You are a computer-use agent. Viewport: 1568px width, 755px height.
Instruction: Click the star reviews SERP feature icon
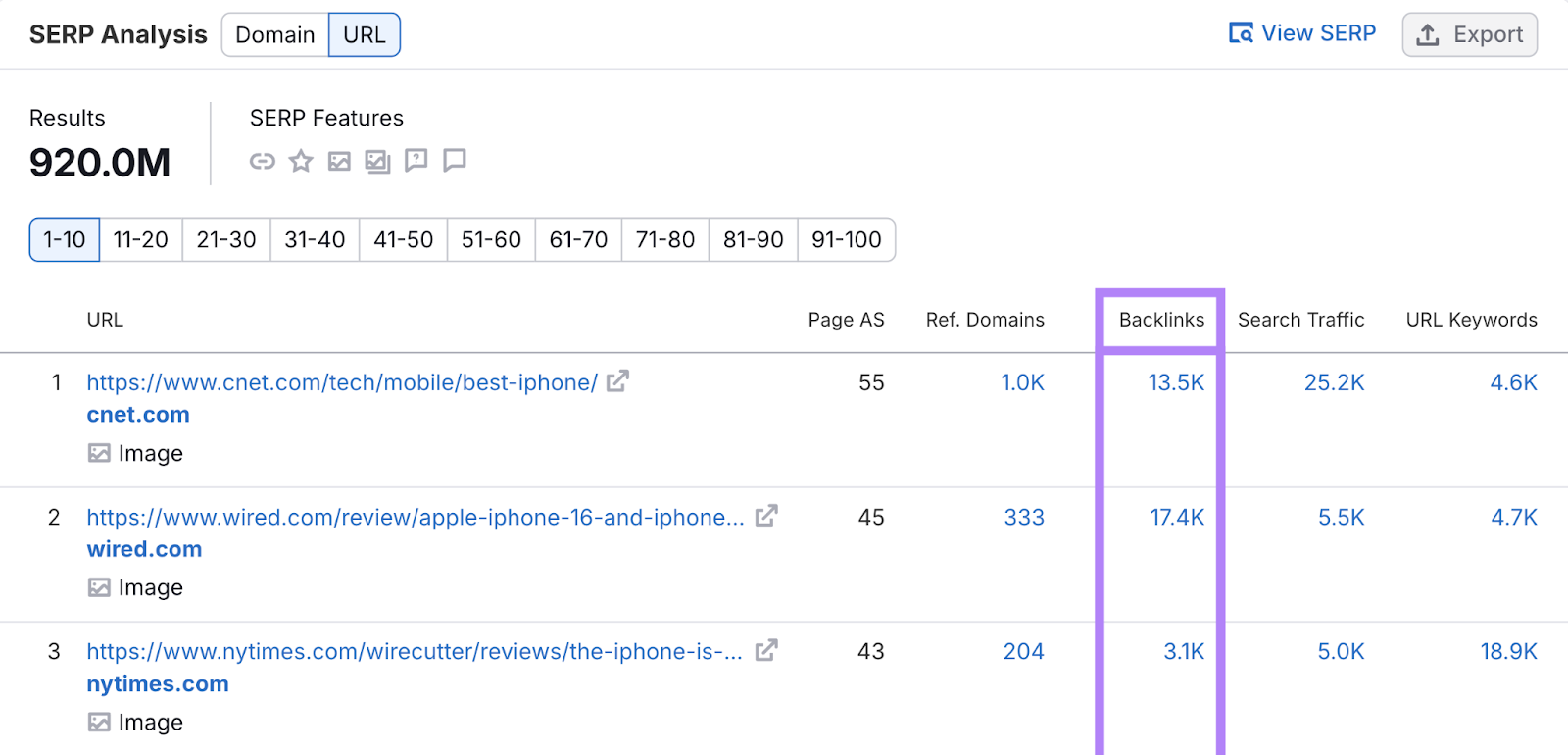(x=301, y=161)
